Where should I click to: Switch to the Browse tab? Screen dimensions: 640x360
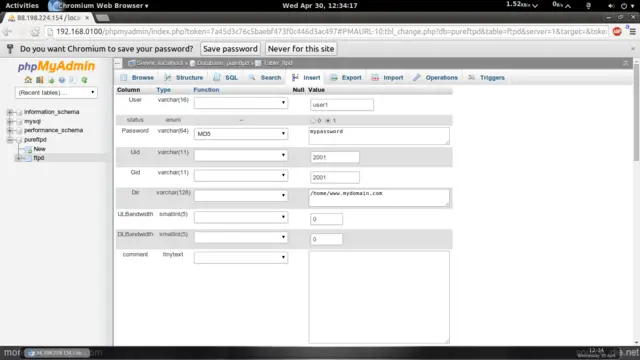pyautogui.click(x=137, y=78)
